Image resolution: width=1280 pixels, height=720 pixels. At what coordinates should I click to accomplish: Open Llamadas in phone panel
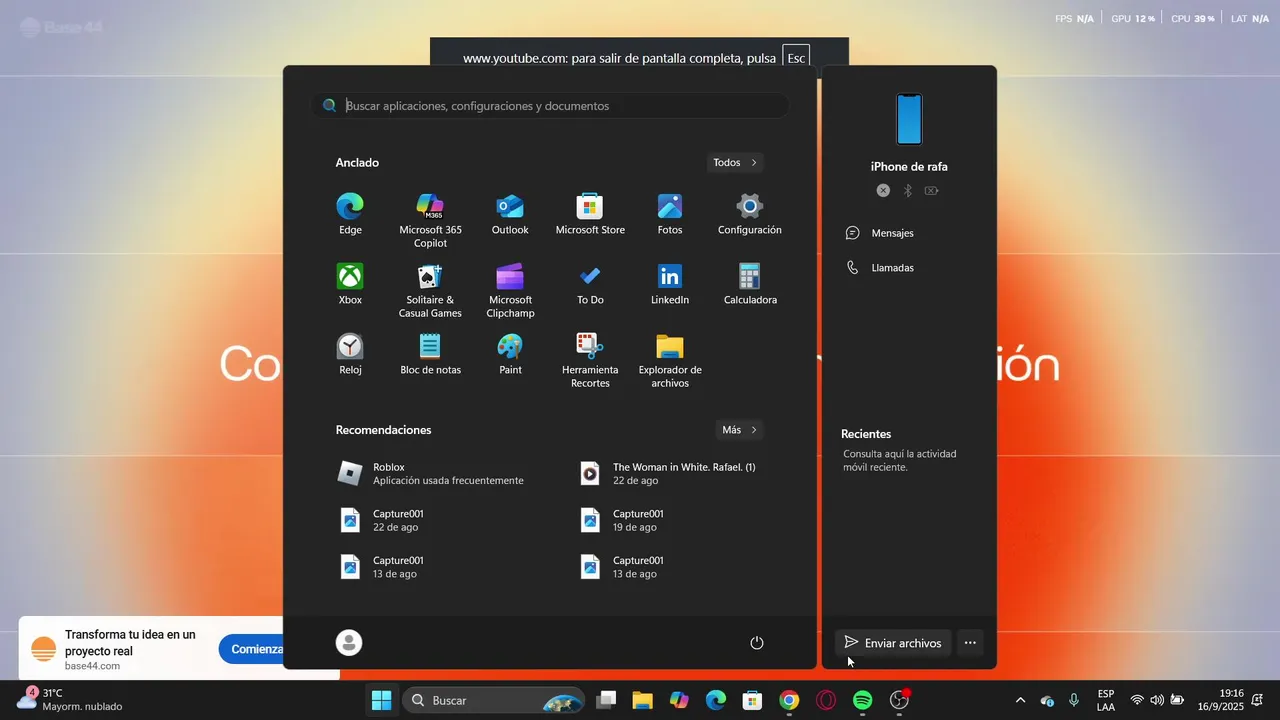(x=880, y=268)
